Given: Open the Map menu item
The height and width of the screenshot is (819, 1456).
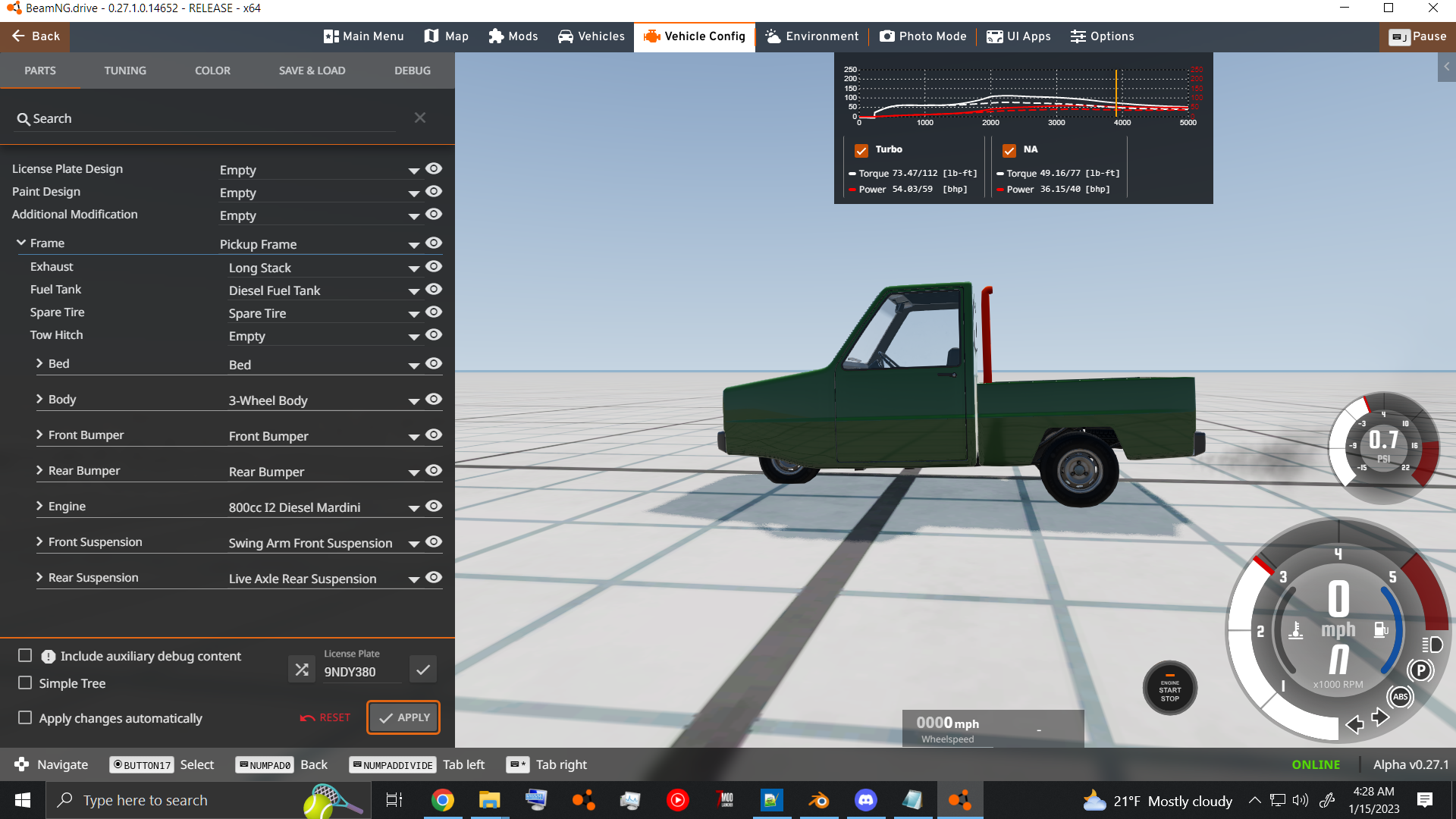Looking at the screenshot, I should (x=447, y=36).
